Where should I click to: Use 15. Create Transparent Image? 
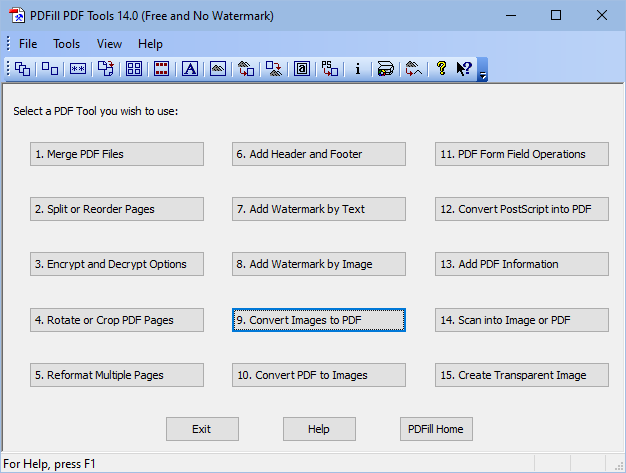(522, 375)
